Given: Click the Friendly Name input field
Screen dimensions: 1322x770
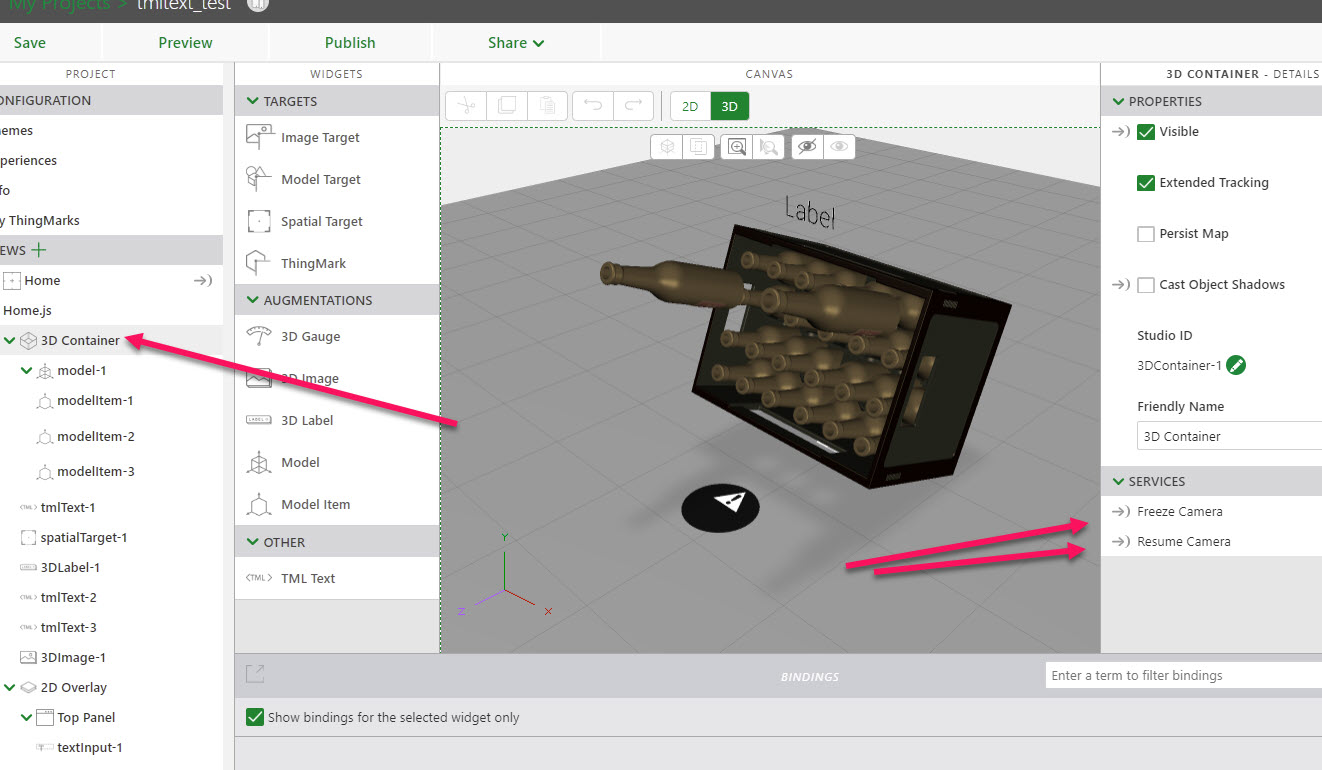Looking at the screenshot, I should (1228, 435).
